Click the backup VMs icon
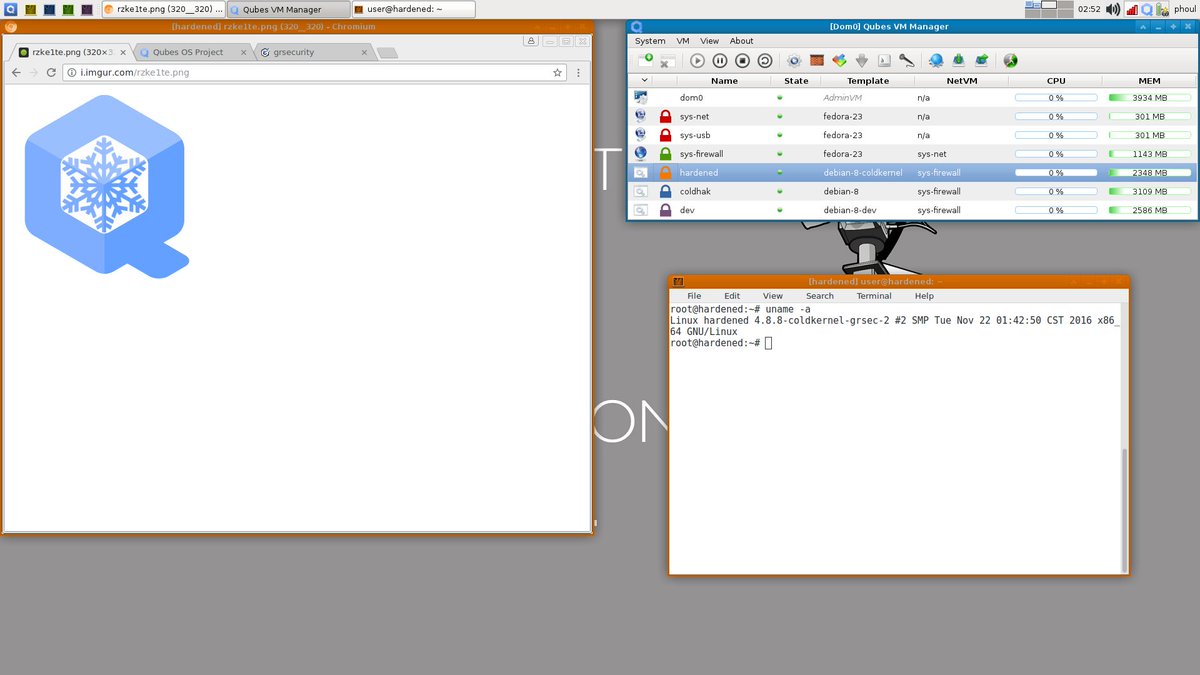1200x675 pixels. (x=959, y=61)
